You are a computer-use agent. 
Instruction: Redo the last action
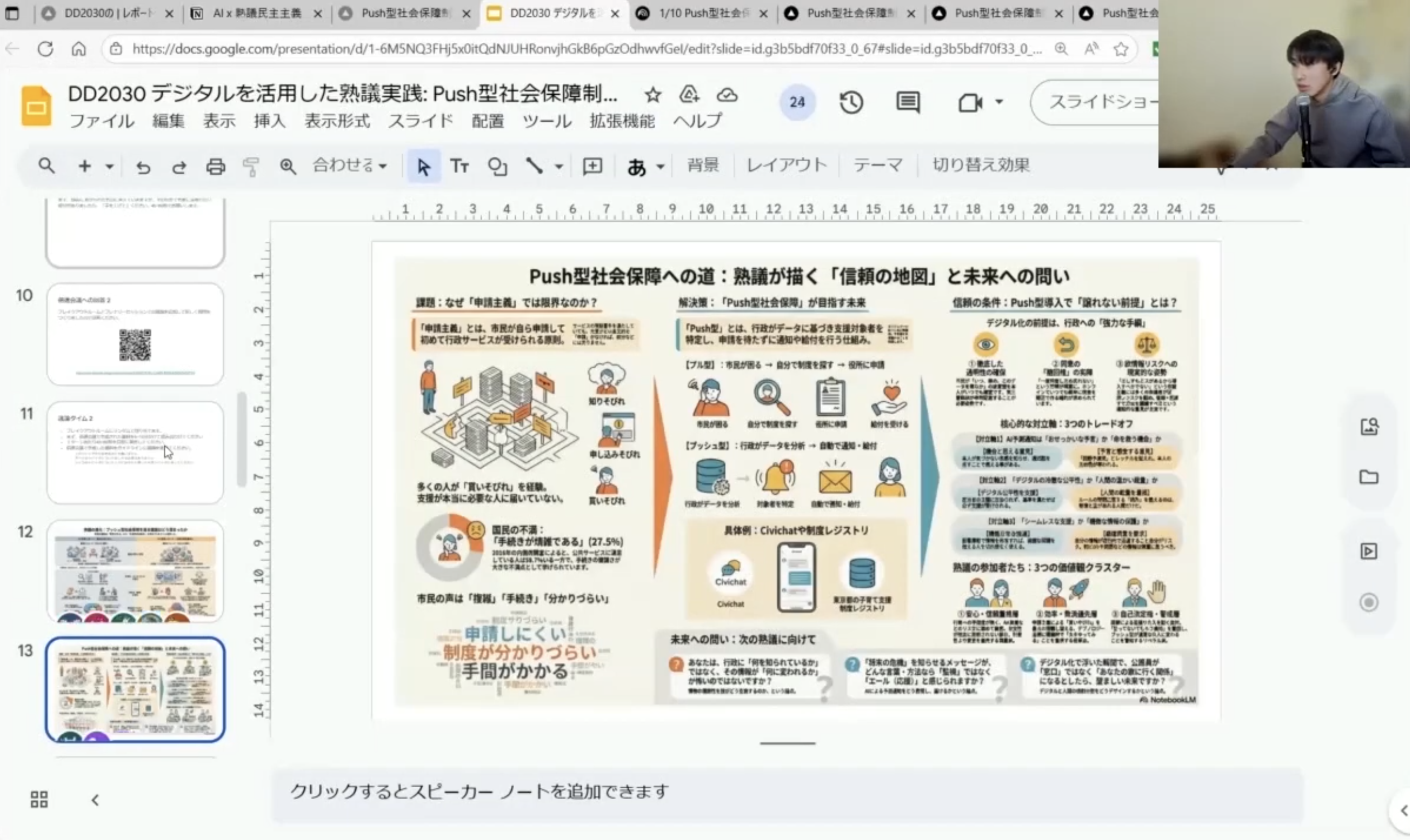(x=179, y=166)
